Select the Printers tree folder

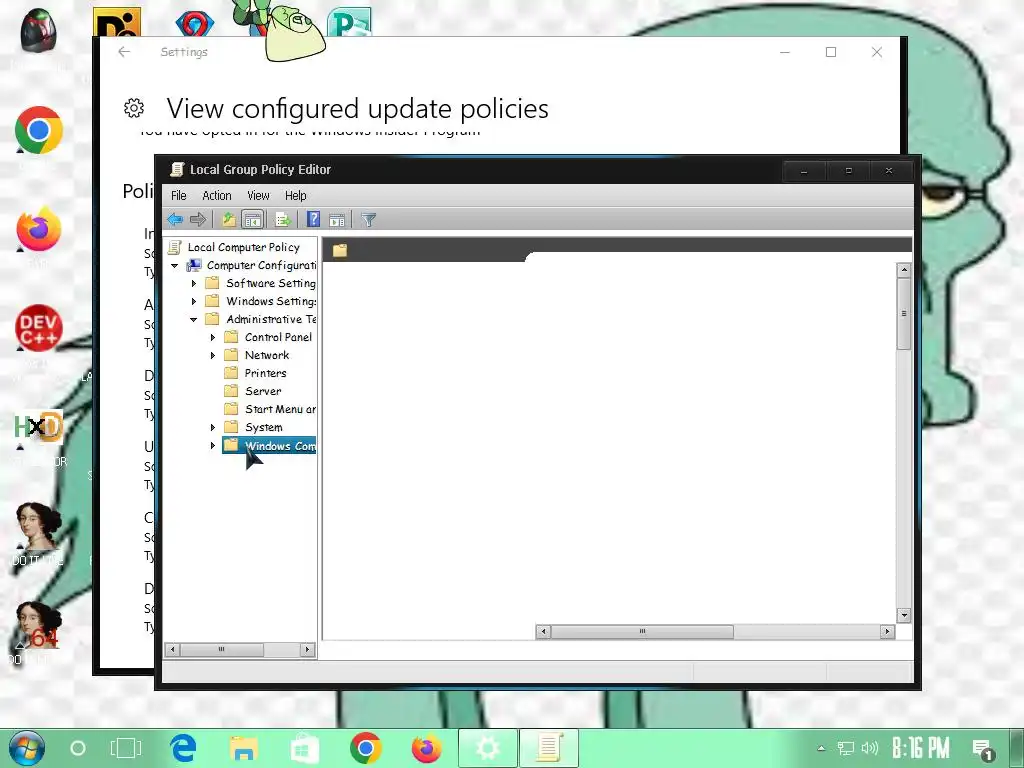265,373
